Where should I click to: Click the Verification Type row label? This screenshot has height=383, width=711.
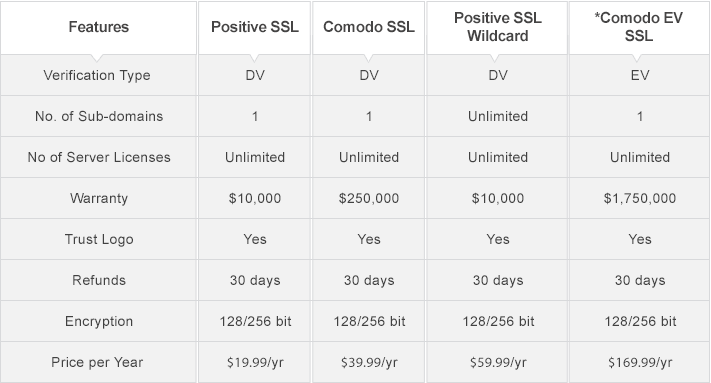tap(97, 75)
